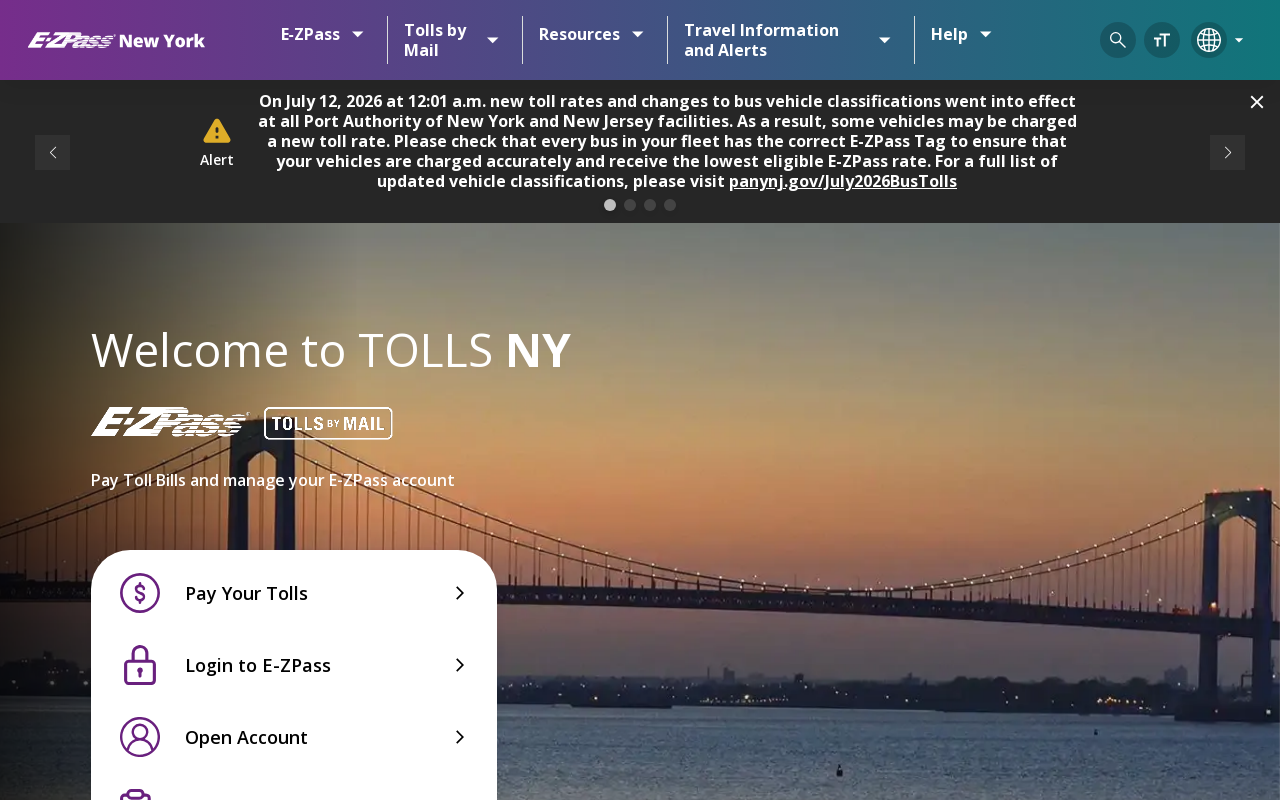Select the first alert carousel dot
1280x800 pixels.
tap(610, 205)
